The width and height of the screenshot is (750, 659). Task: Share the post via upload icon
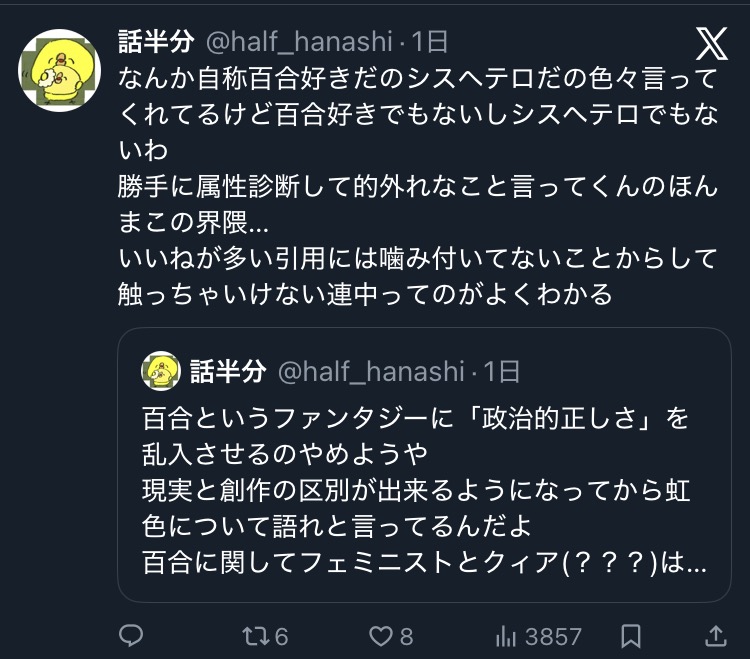tap(715, 635)
